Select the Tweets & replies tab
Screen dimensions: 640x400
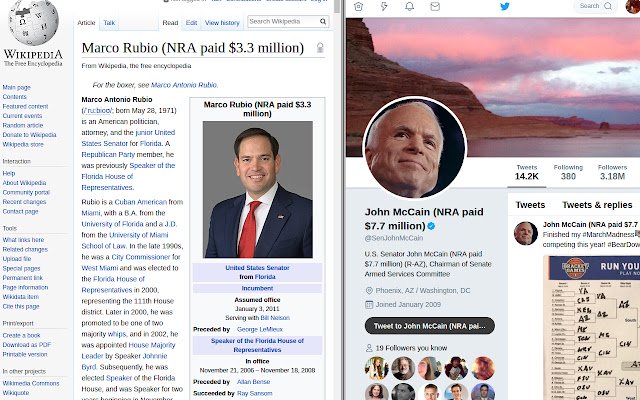(x=597, y=205)
